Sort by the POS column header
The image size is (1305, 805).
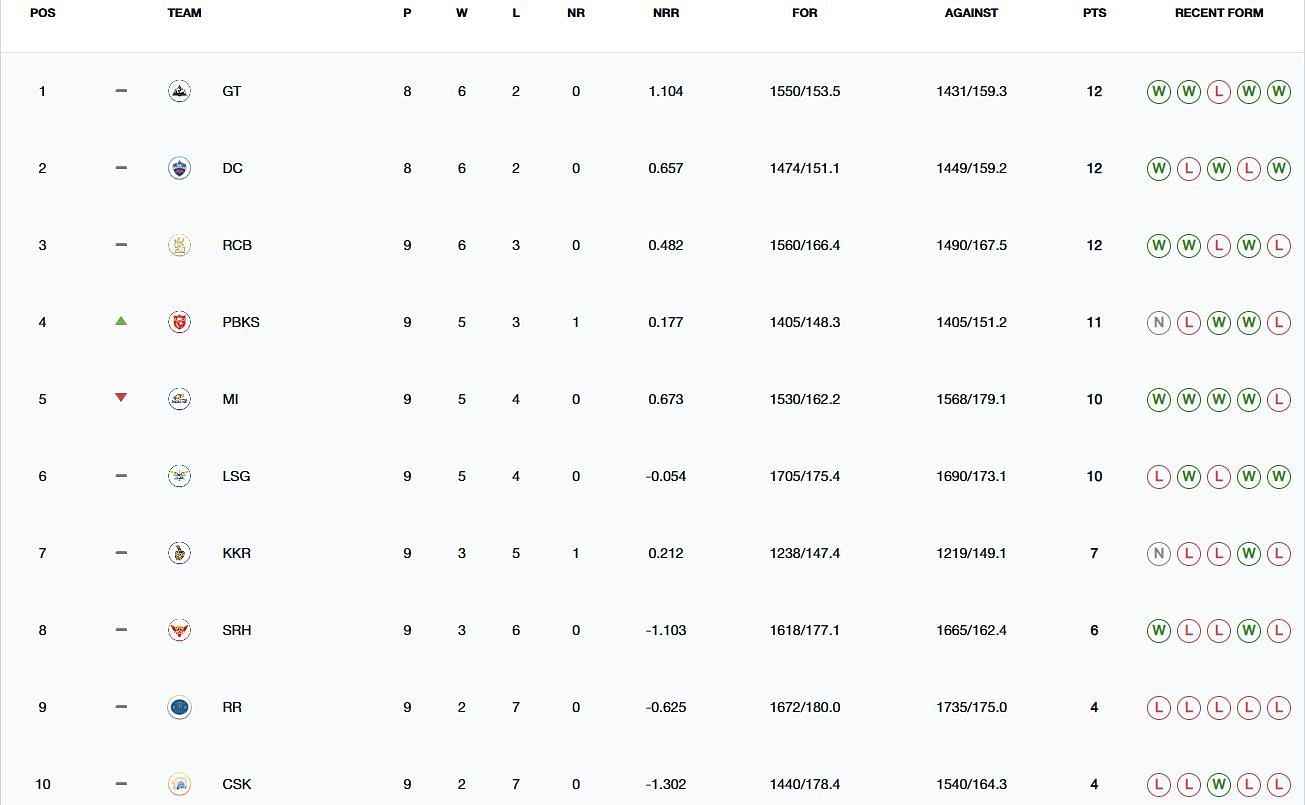(43, 13)
